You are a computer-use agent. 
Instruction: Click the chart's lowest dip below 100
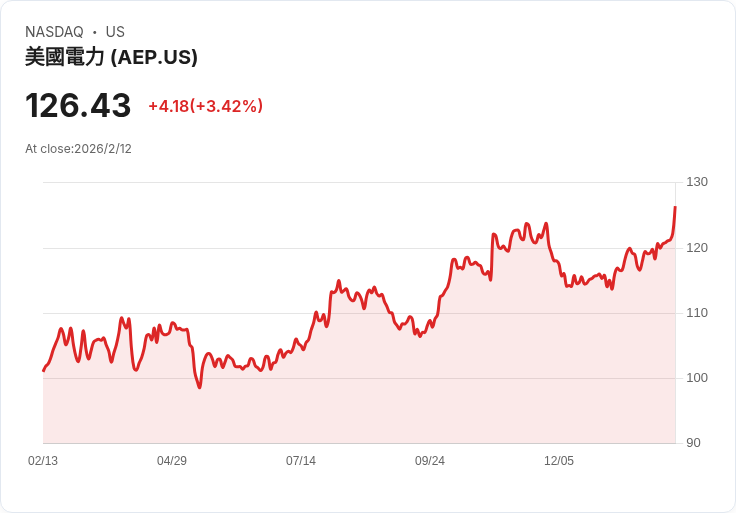tap(199, 387)
